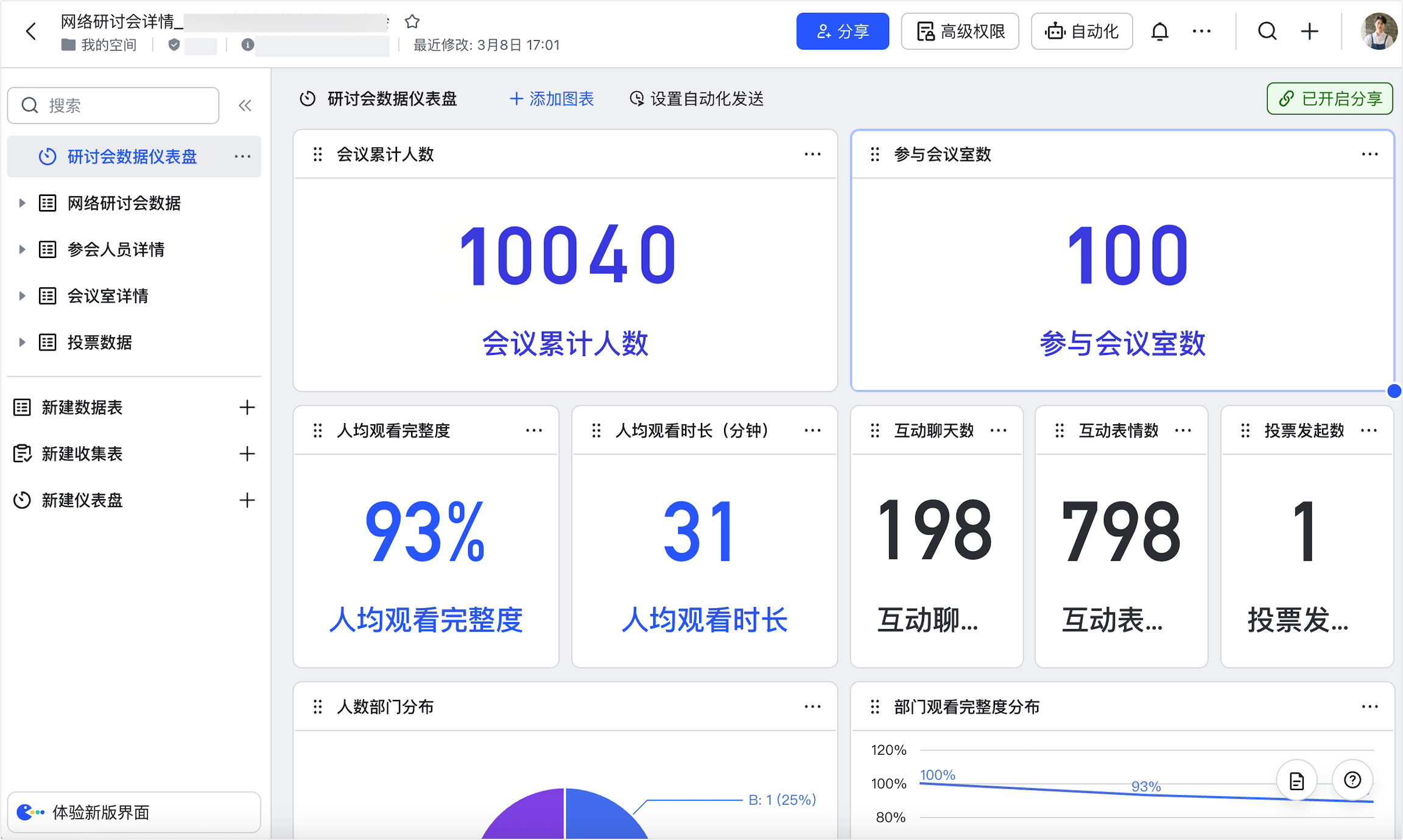Click the plus next to 新建仪表盘

247,500
